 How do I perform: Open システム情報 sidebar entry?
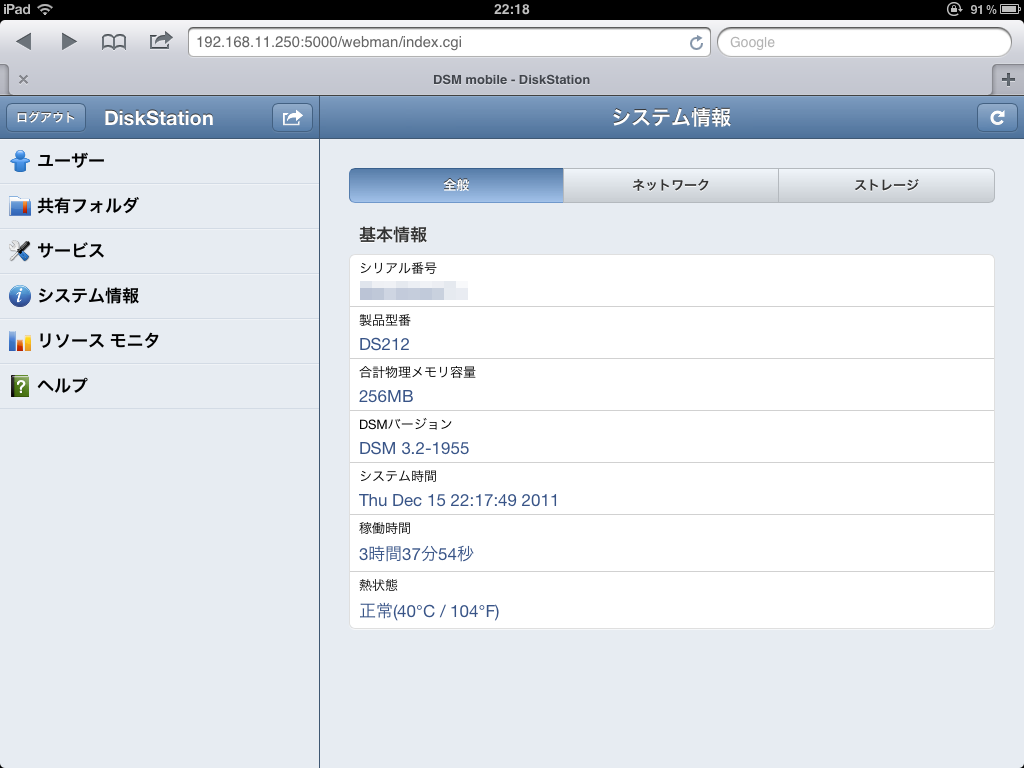tap(159, 296)
